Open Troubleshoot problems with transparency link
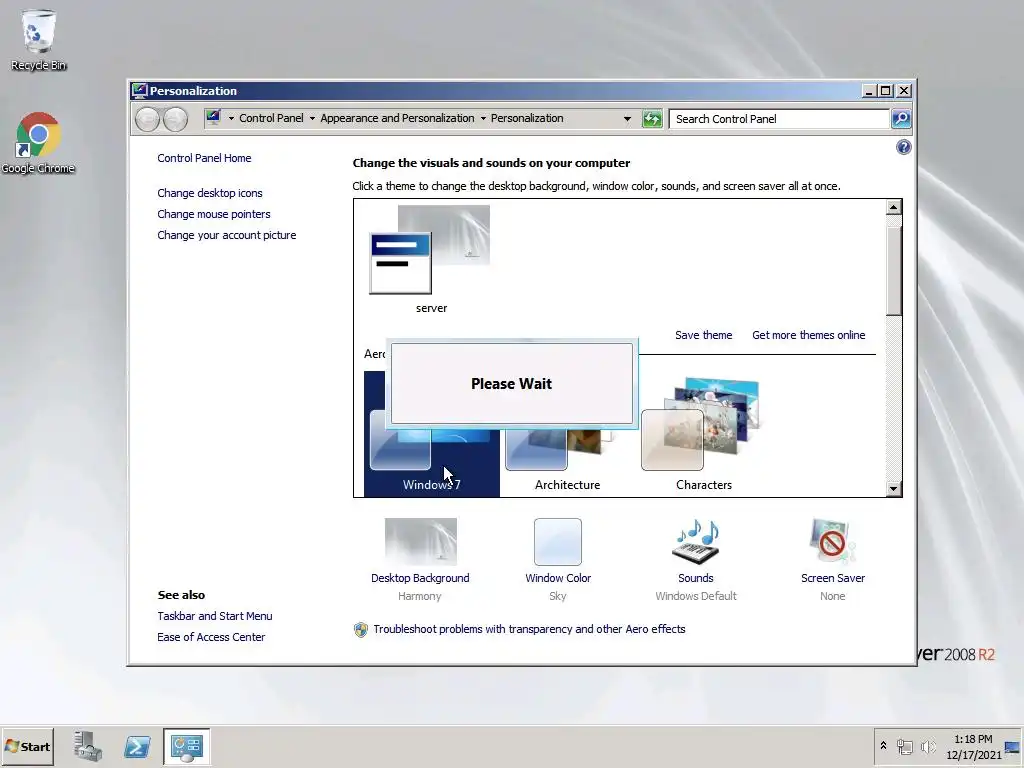 529,629
